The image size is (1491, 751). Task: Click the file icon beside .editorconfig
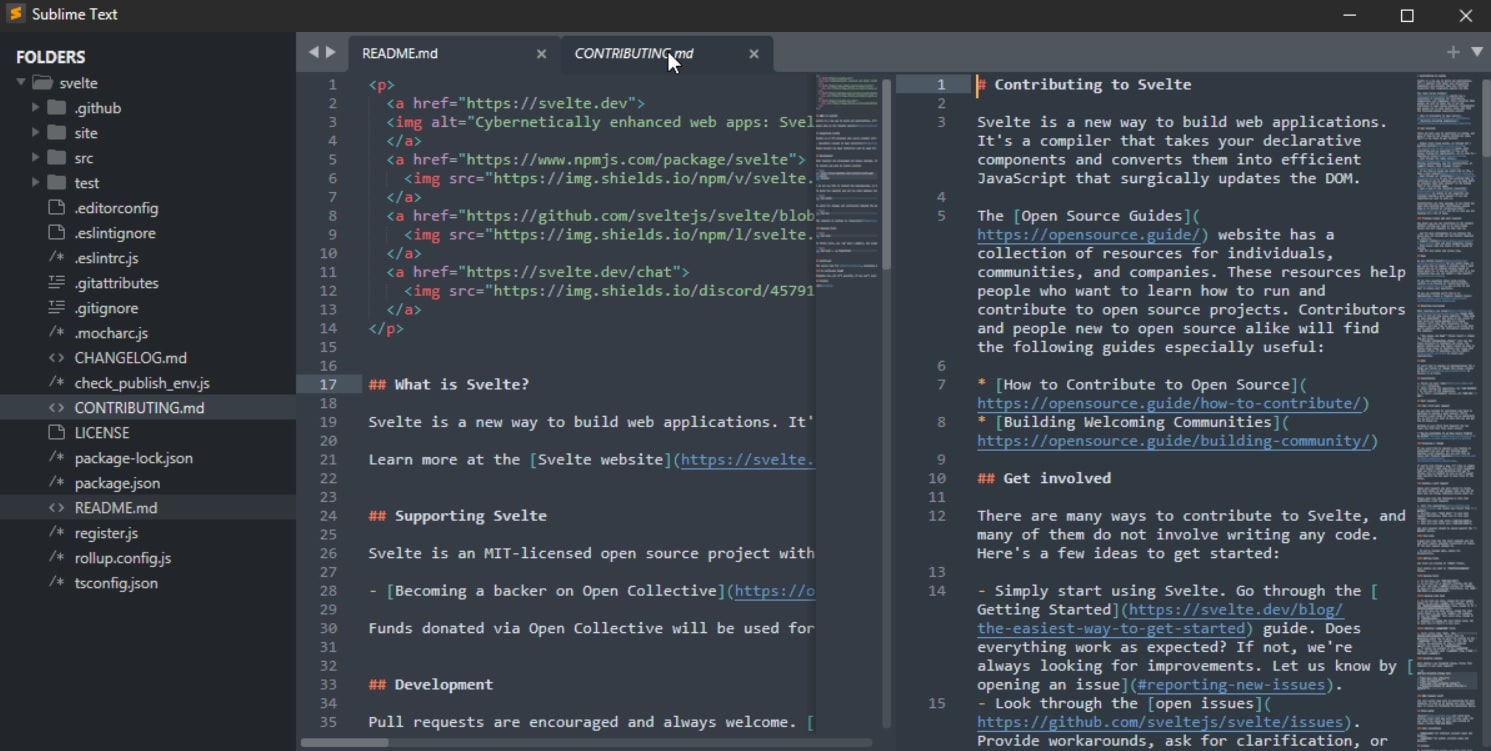(57, 208)
